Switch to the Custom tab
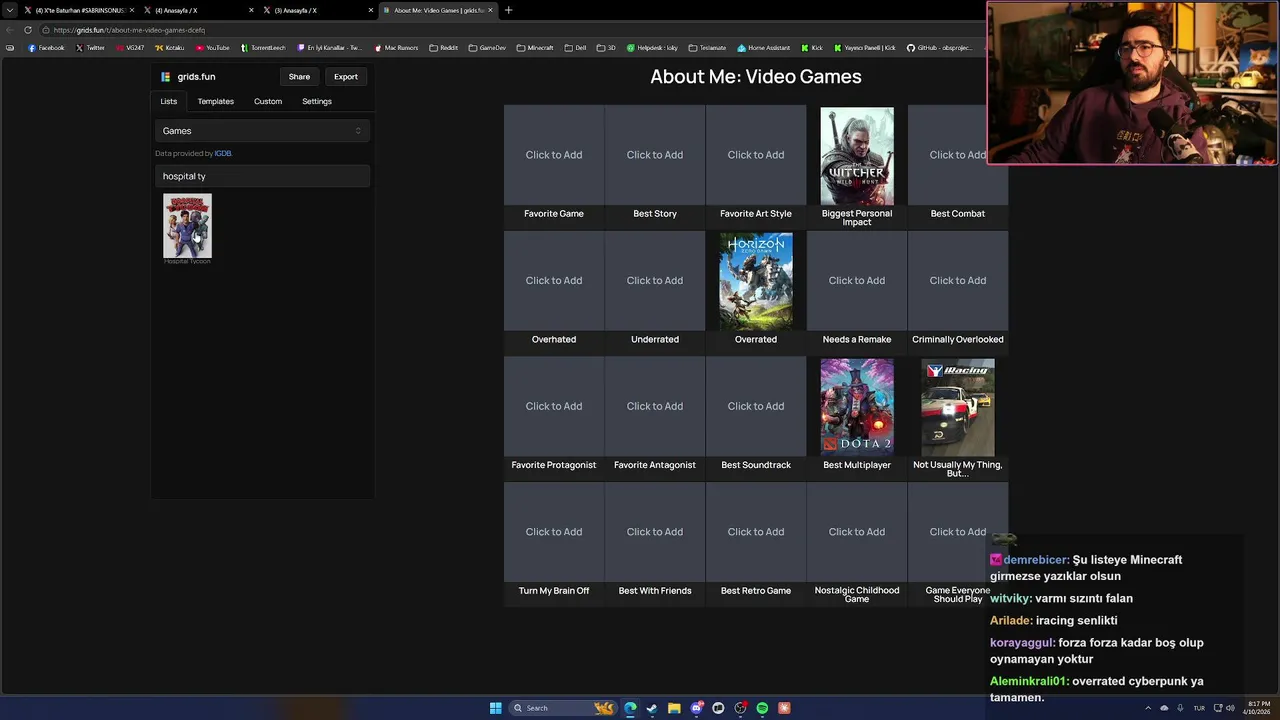The height and width of the screenshot is (720, 1280). tap(268, 101)
